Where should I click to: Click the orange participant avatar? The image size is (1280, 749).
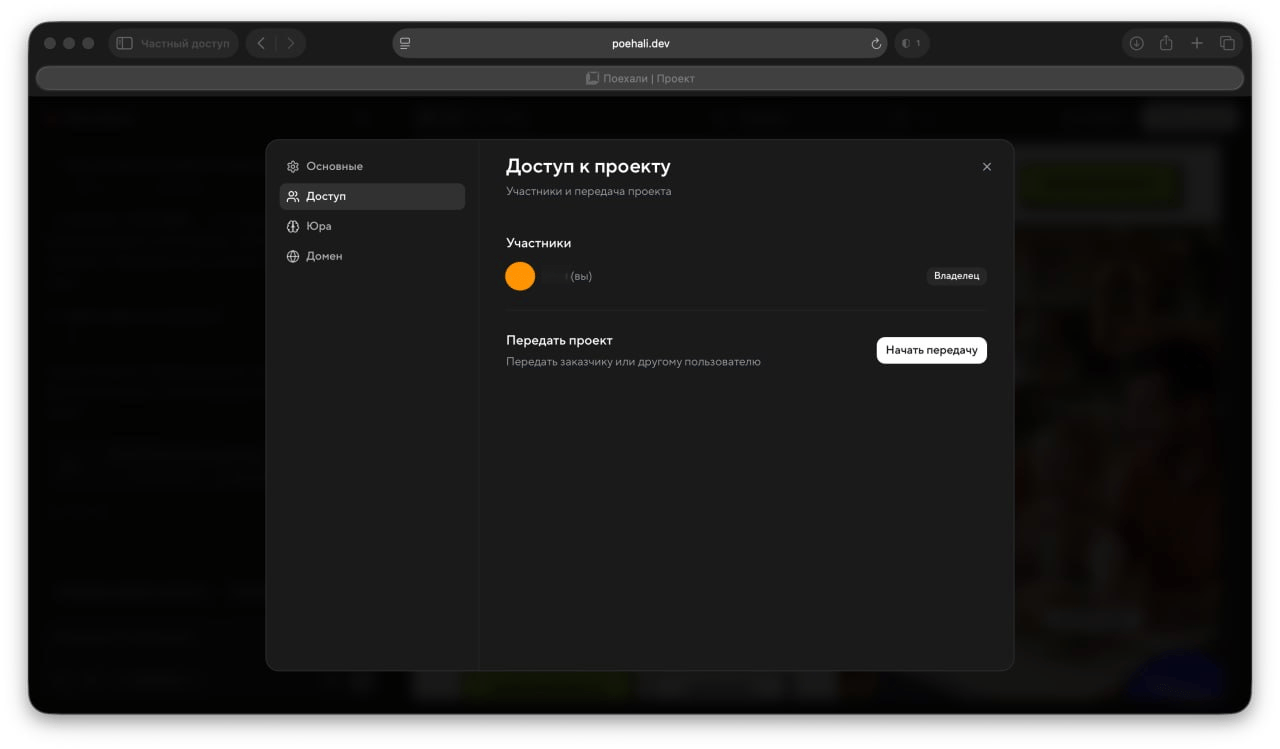pos(520,276)
